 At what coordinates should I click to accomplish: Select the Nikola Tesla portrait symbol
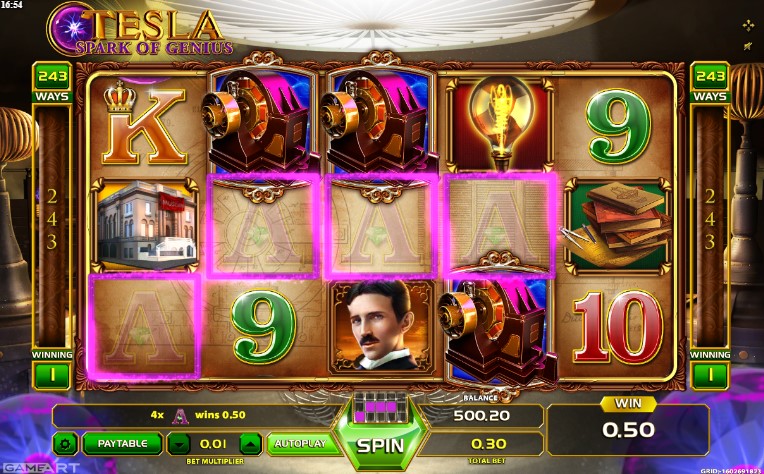381,327
